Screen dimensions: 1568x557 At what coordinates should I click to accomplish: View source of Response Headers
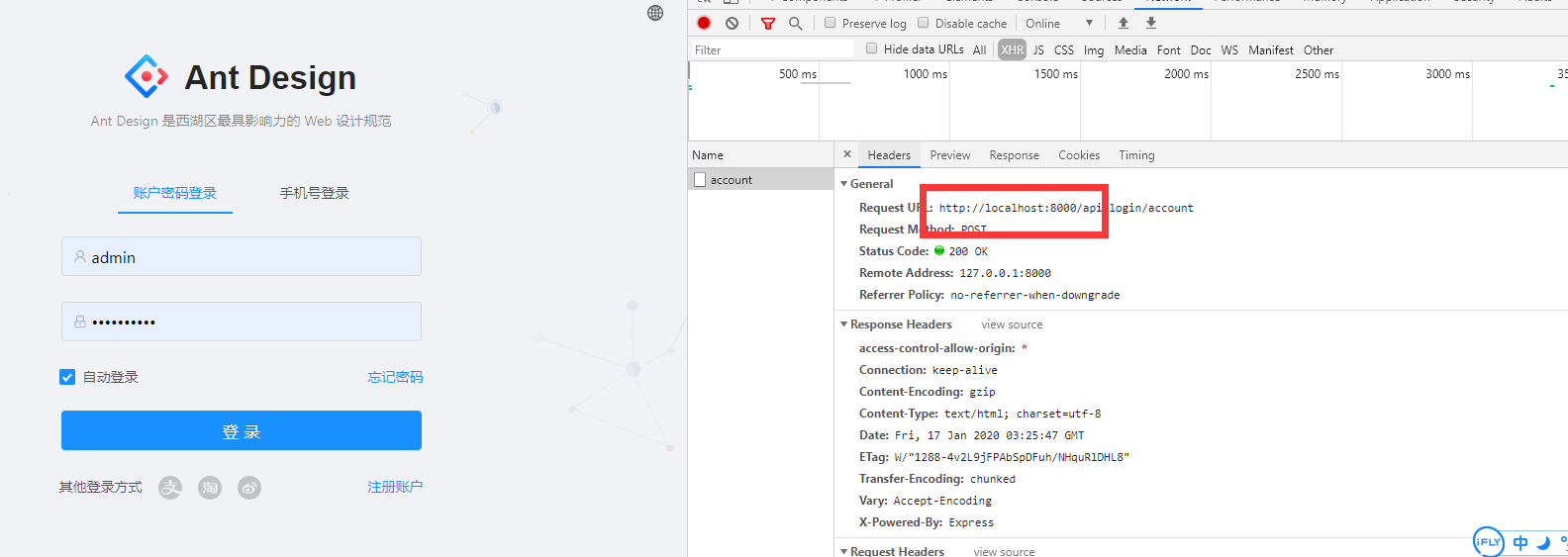1012,325
